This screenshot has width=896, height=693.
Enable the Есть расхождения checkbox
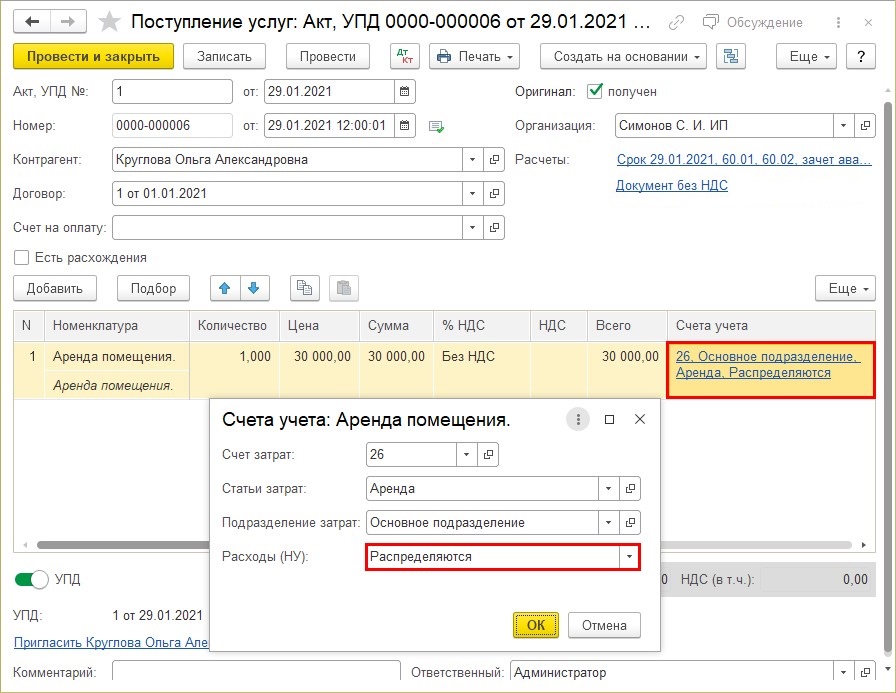click(21, 257)
